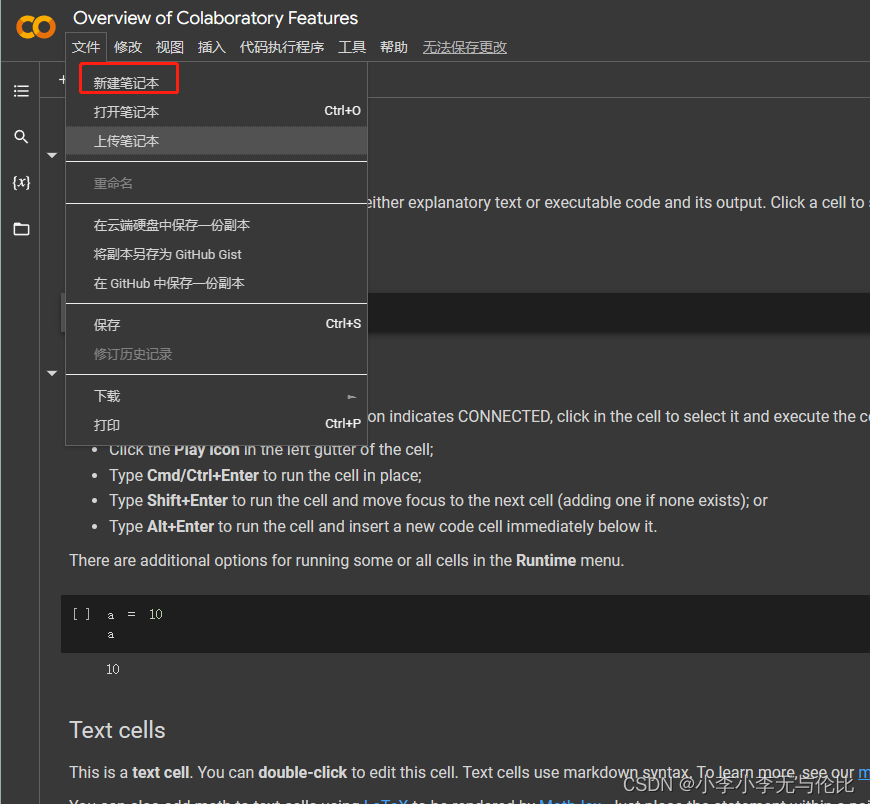Open the 下载 menu entry
Screen dimensions: 870x804
[x=216, y=396]
